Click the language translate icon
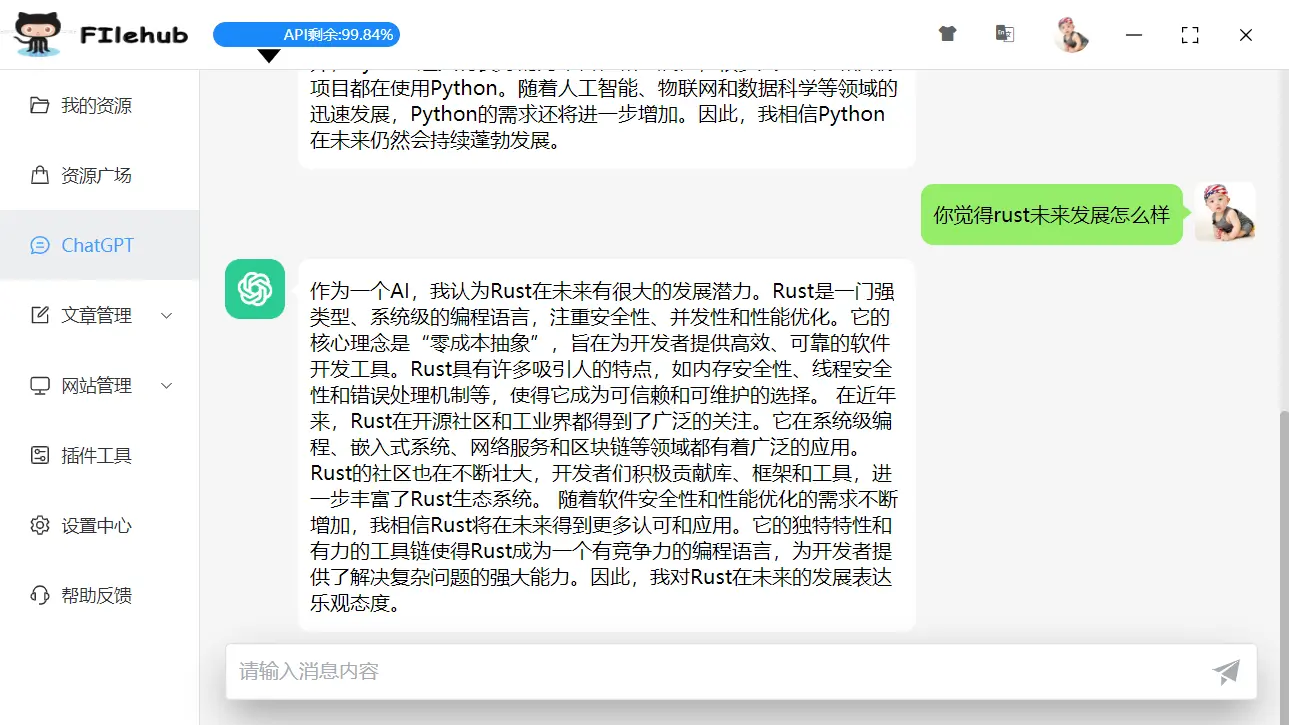 (x=1005, y=34)
